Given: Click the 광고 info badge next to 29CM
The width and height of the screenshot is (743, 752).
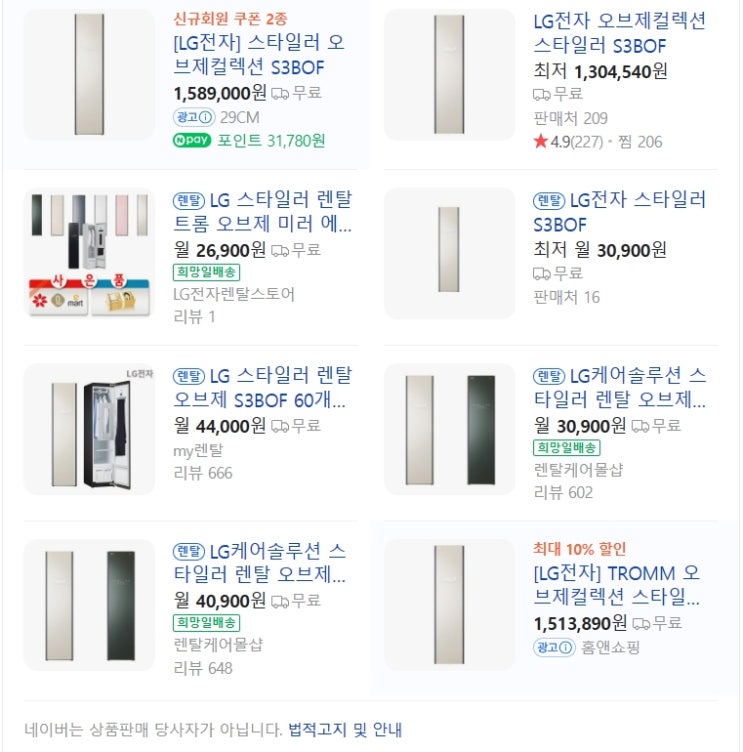Looking at the screenshot, I should tap(194, 117).
